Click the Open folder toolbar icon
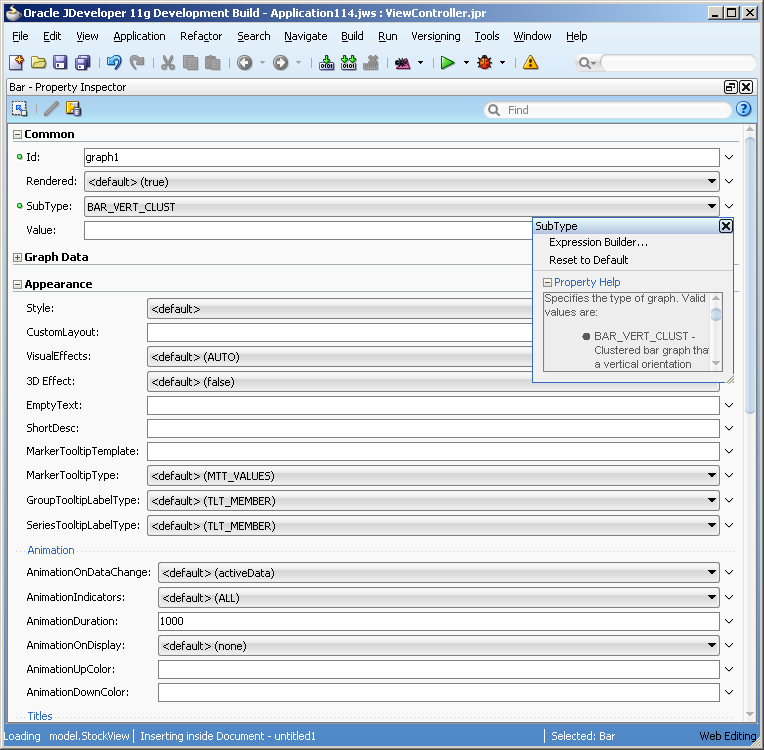Viewport: 764px width, 750px height. coord(38,62)
